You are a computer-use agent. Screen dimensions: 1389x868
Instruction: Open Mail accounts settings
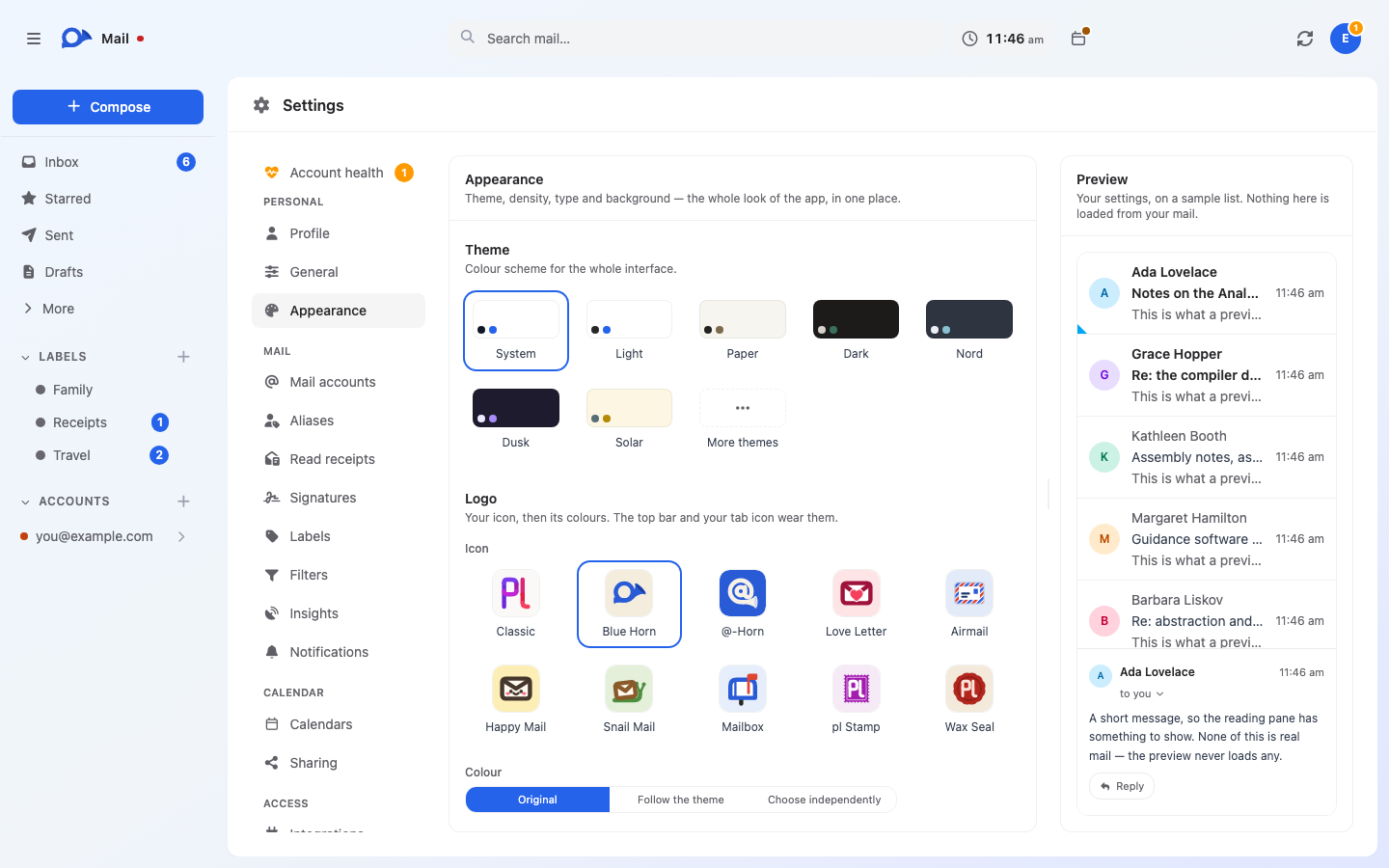tap(339, 382)
